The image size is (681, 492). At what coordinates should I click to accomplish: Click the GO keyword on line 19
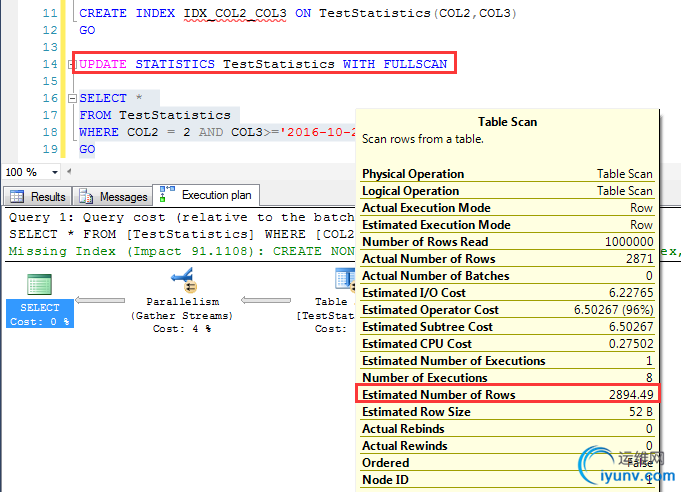[87, 149]
